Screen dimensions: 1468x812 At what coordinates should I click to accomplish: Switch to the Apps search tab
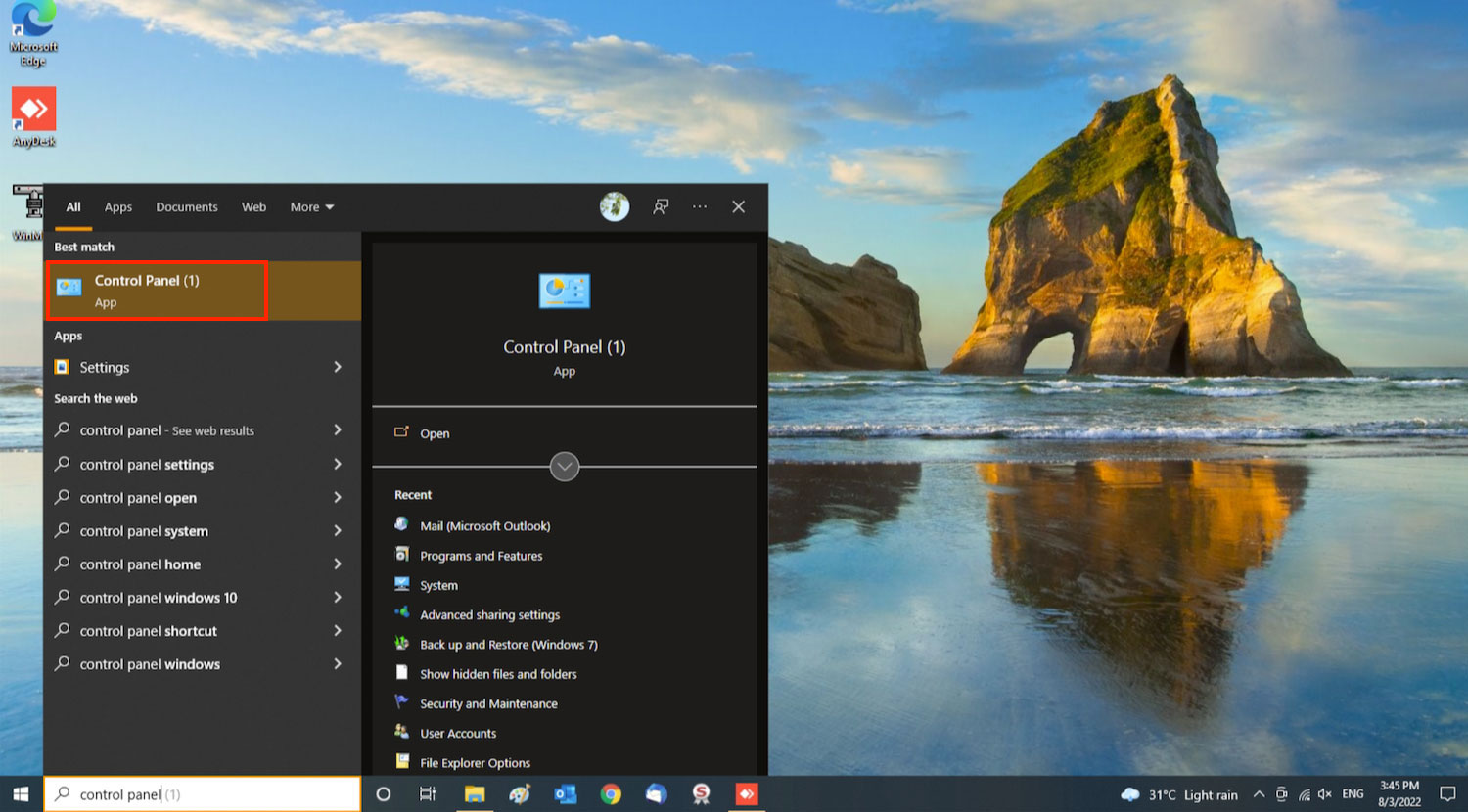(118, 207)
